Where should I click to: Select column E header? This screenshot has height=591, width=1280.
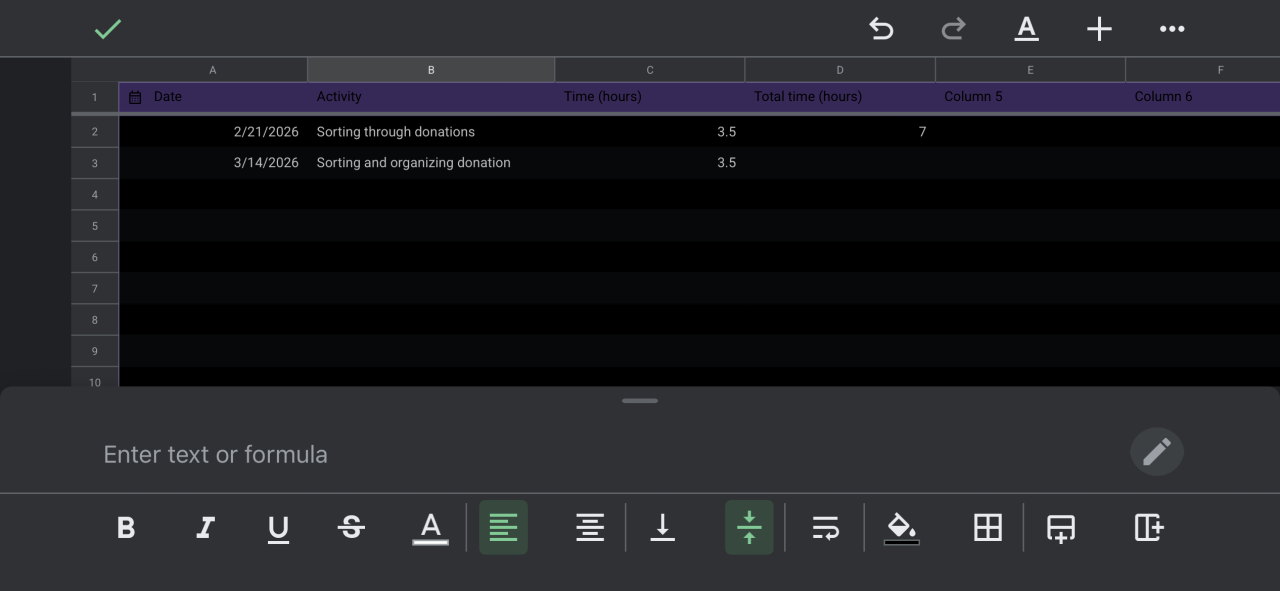click(1030, 70)
